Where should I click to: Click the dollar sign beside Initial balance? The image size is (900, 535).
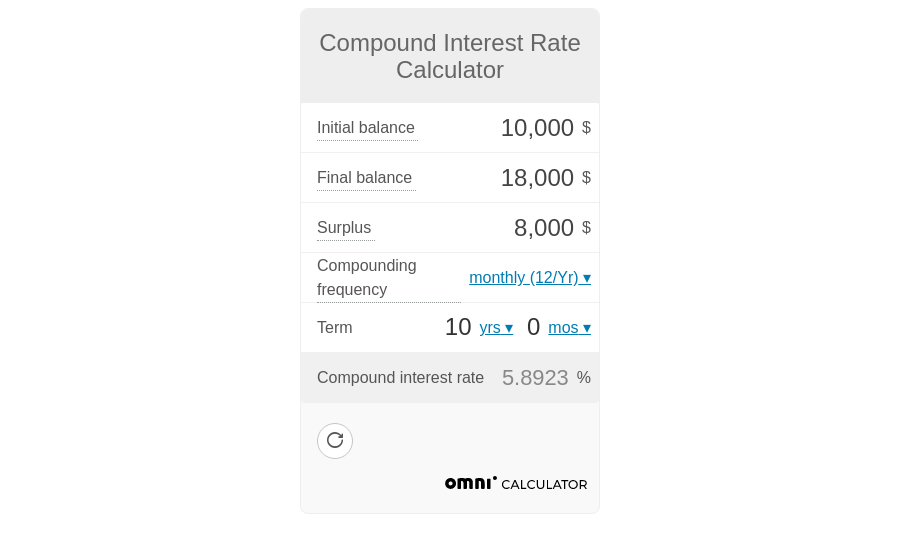586,128
